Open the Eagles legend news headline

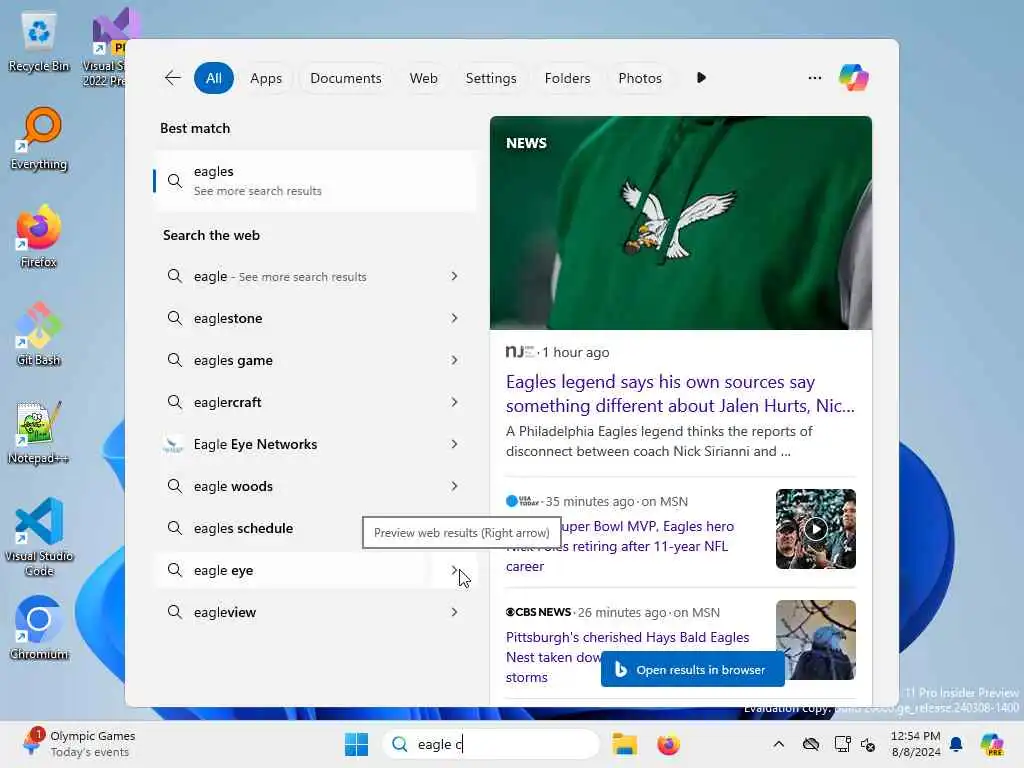(680, 394)
